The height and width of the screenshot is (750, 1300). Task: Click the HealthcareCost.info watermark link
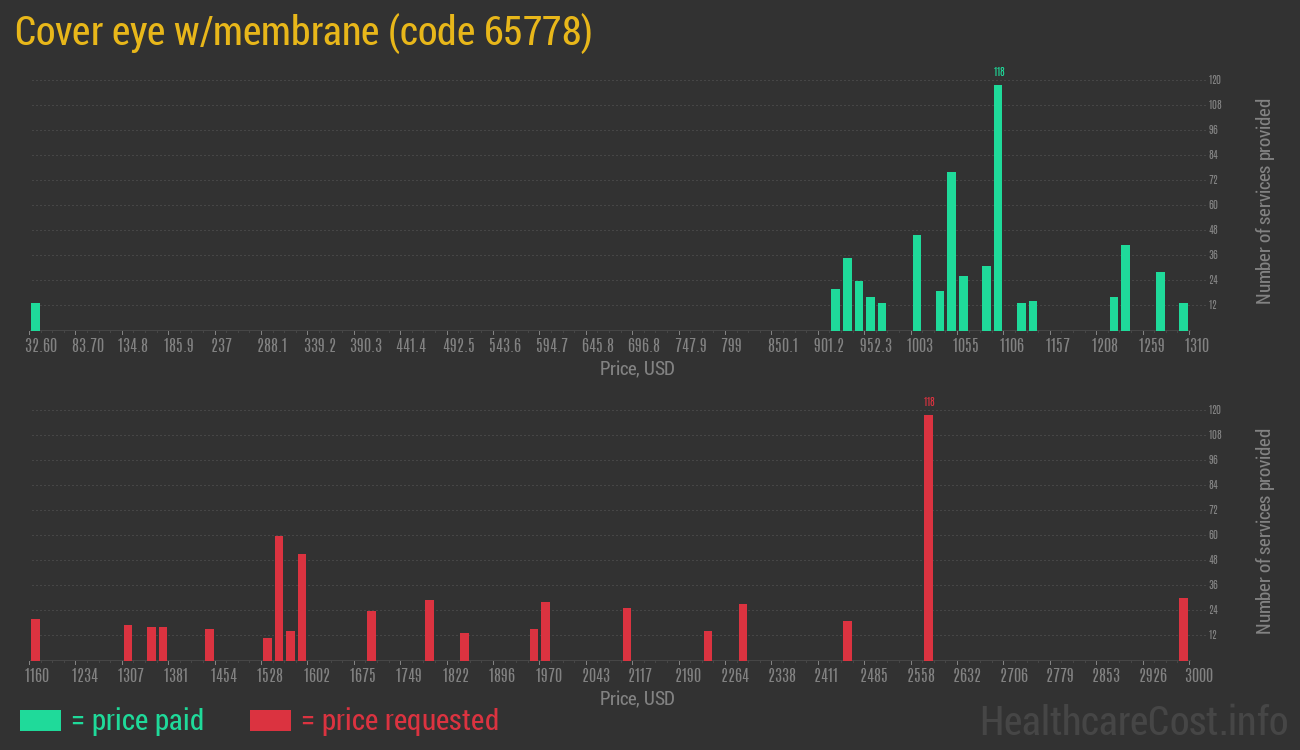point(1133,720)
